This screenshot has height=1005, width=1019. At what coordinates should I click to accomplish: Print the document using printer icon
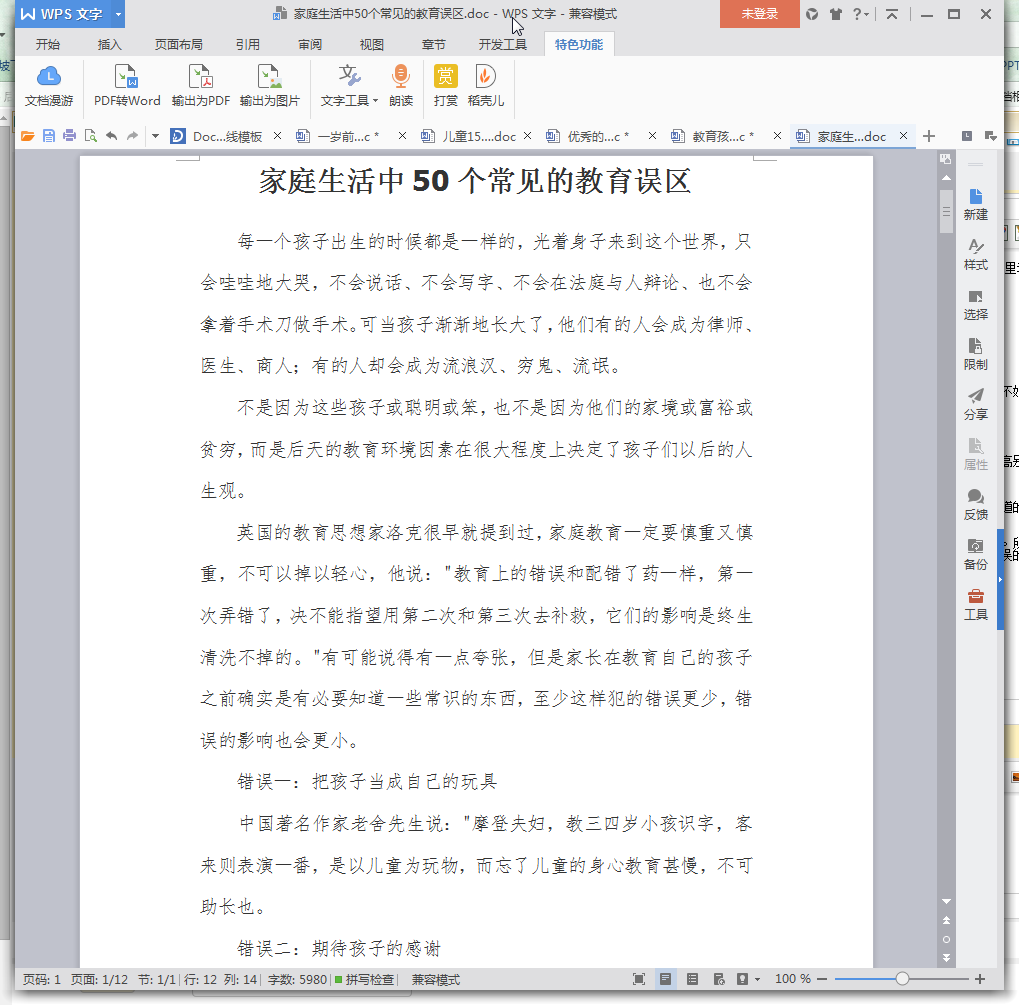click(70, 136)
